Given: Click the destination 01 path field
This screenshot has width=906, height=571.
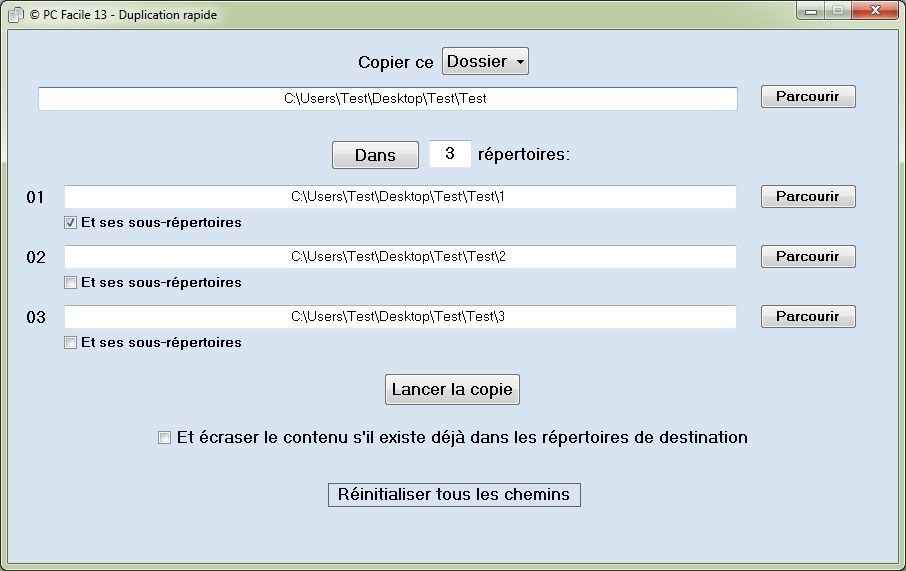Looking at the screenshot, I should tap(400, 196).
